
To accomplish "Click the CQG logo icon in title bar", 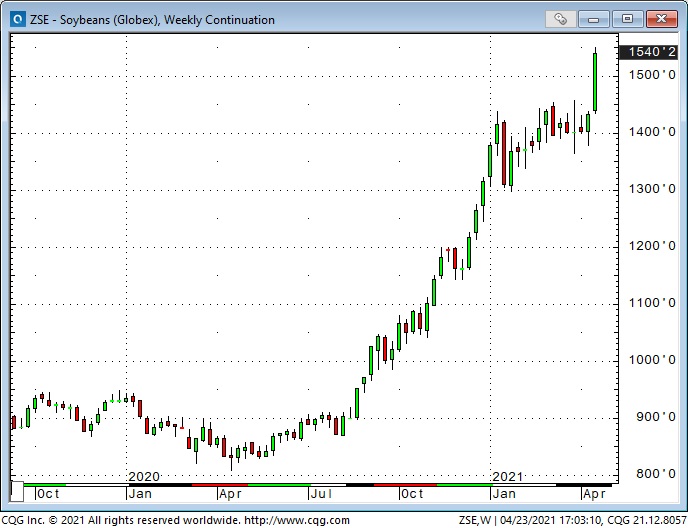I will (x=18, y=20).
